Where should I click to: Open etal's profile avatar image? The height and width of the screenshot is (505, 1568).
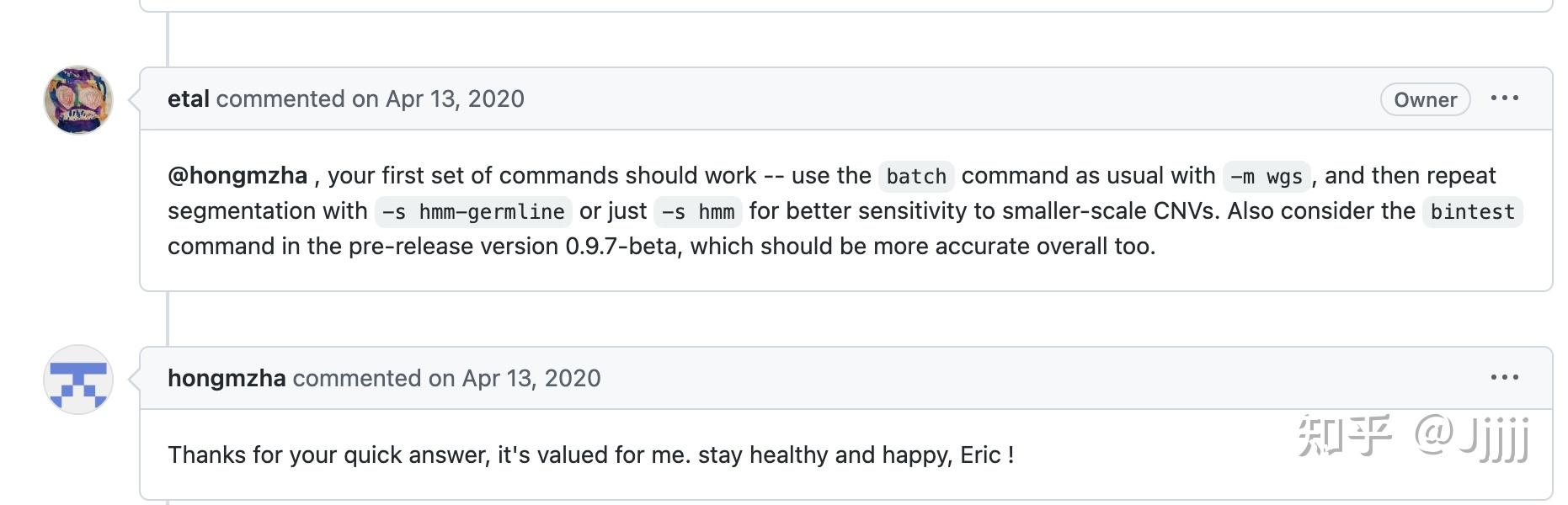click(x=78, y=99)
